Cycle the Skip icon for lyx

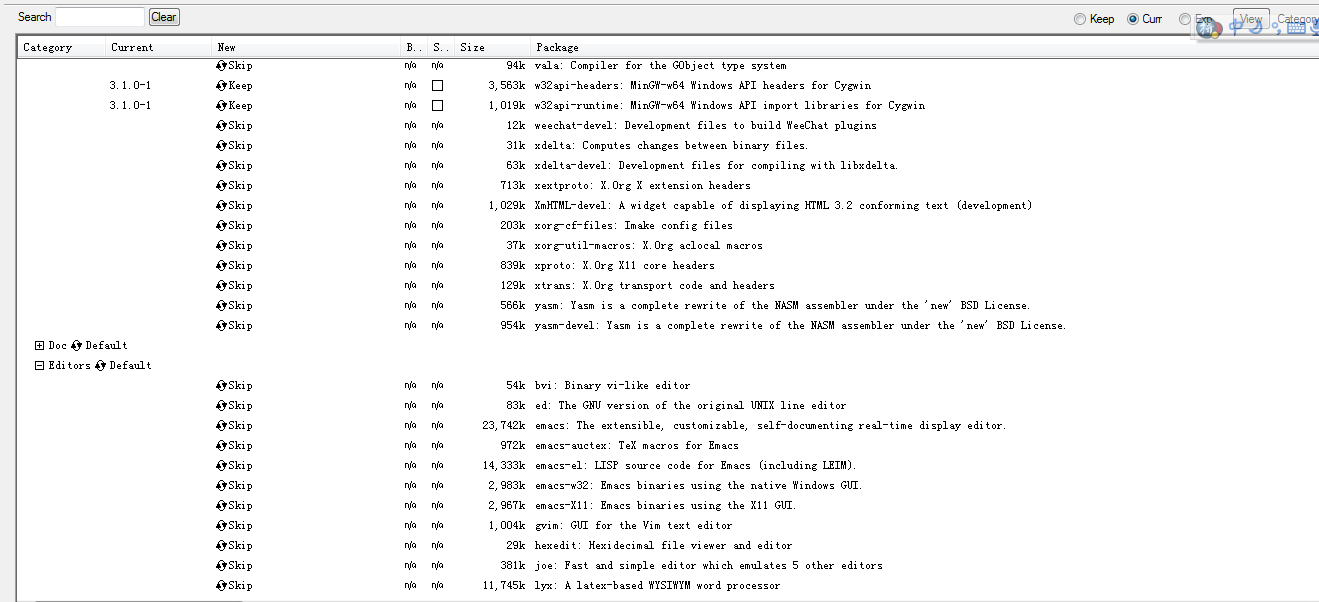[x=221, y=586]
